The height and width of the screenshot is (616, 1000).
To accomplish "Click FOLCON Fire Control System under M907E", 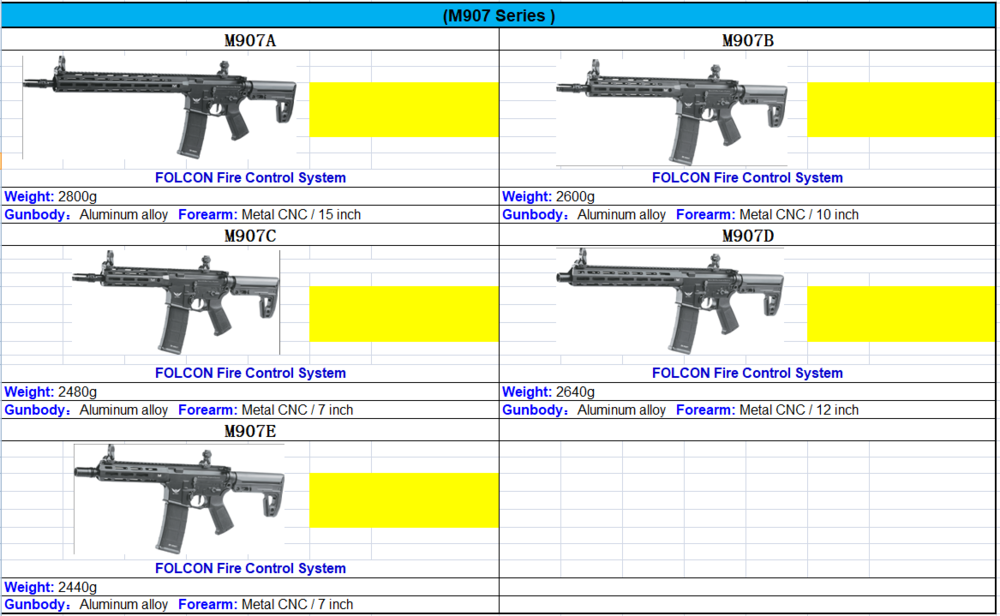I will pyautogui.click(x=250, y=568).
